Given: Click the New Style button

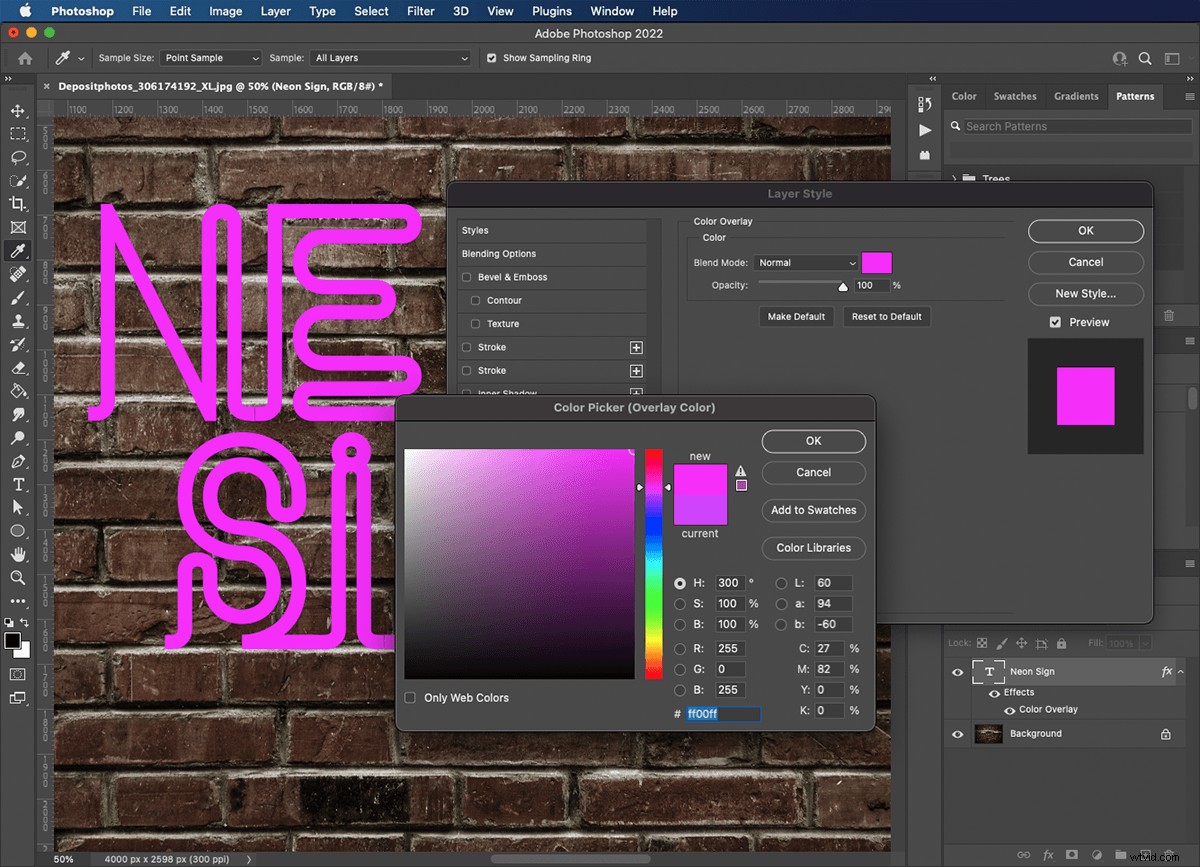Looking at the screenshot, I should coord(1085,294).
